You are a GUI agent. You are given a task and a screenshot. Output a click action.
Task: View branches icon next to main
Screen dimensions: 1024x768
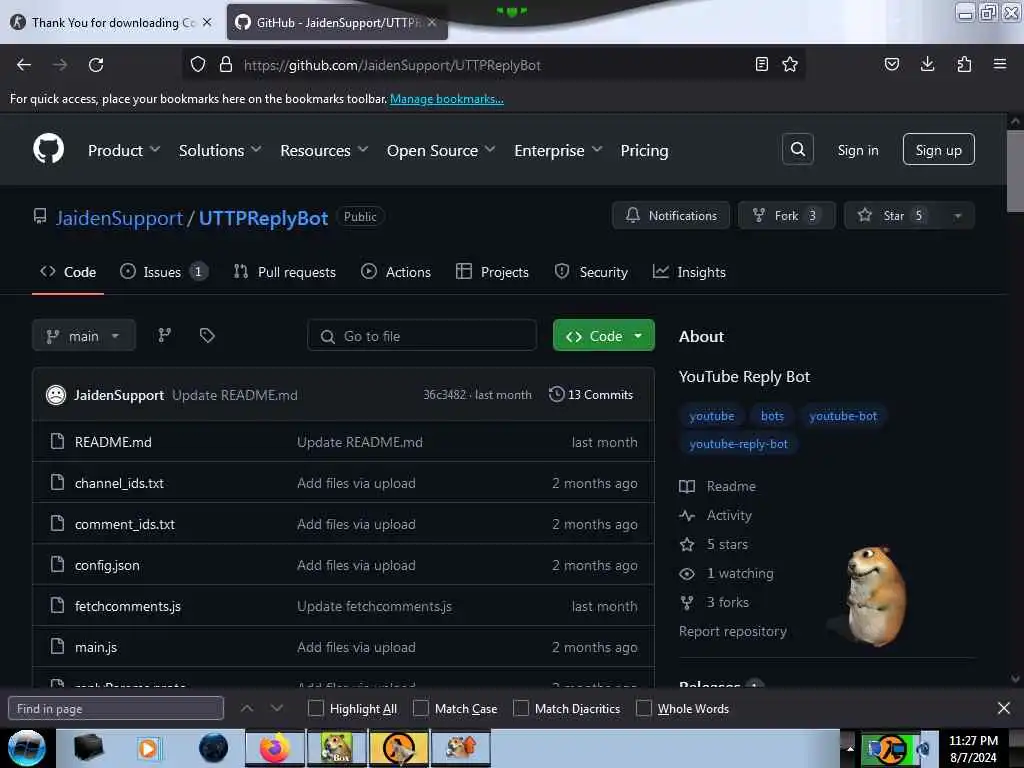[x=165, y=336]
